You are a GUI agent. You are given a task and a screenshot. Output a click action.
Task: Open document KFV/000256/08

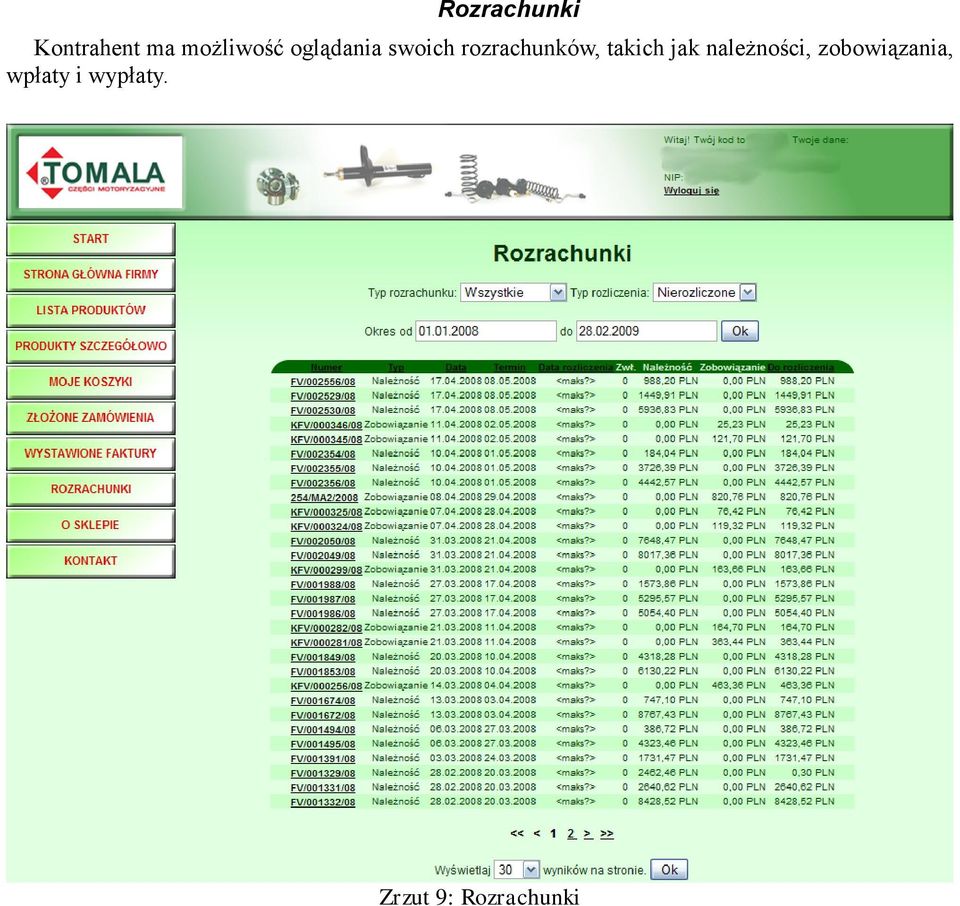click(x=326, y=686)
